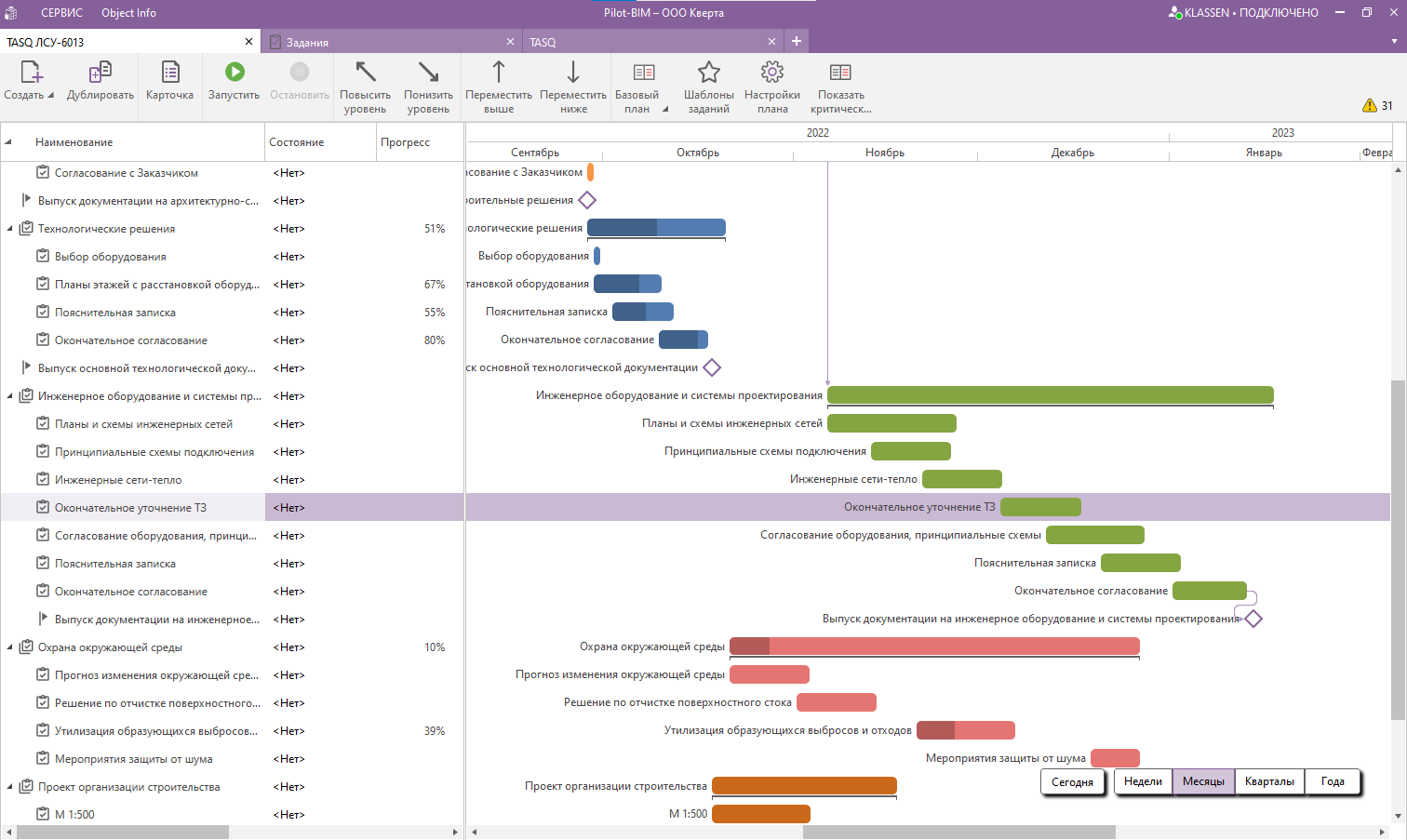Click the Raise level (Повысить уровень) arrow
This screenshot has width=1407, height=840.
pyautogui.click(x=365, y=73)
